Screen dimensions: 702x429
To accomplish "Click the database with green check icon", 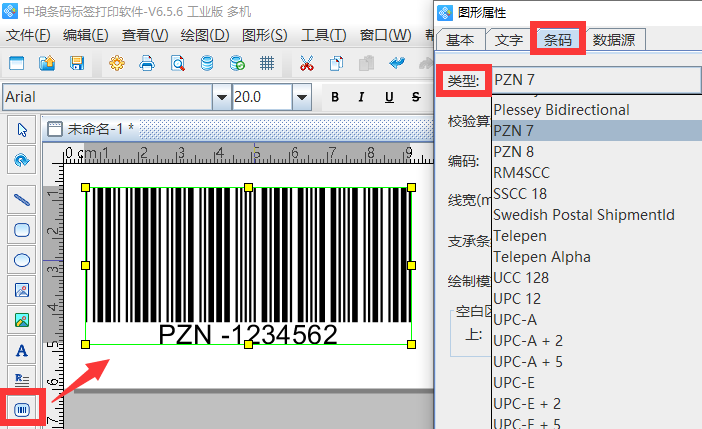I will point(237,64).
